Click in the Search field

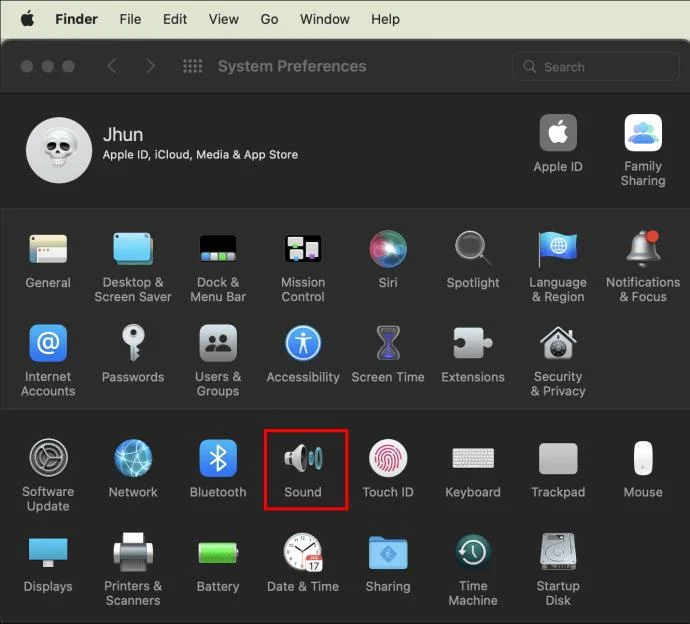[595, 66]
